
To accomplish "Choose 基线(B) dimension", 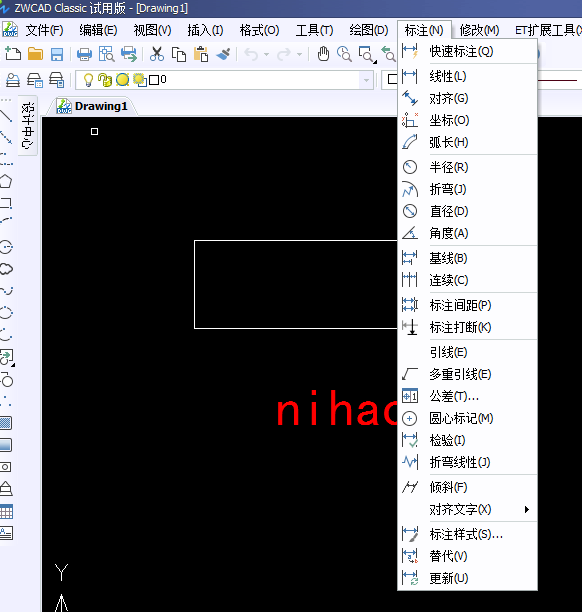I will [467, 258].
